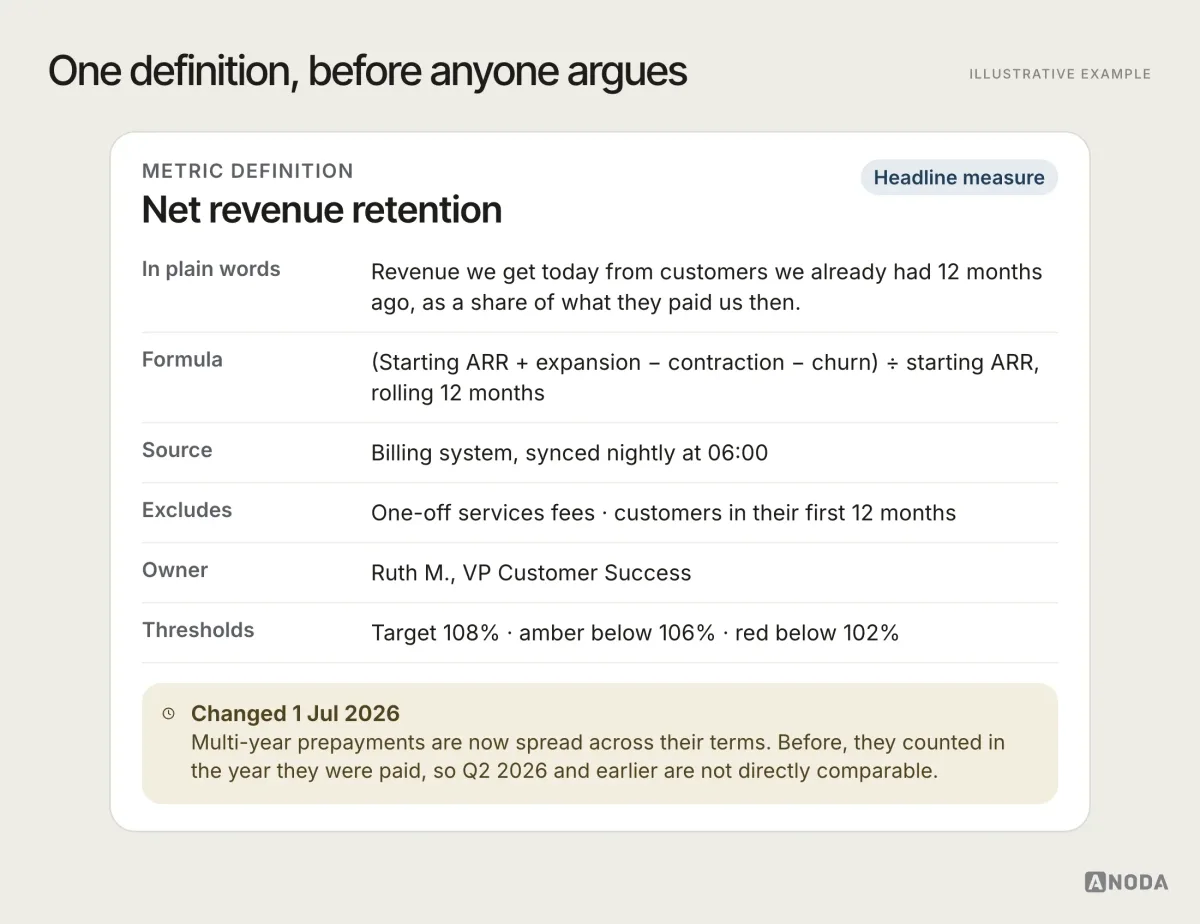
Task: Click the Target 108% thresholds value
Action: (x=635, y=633)
